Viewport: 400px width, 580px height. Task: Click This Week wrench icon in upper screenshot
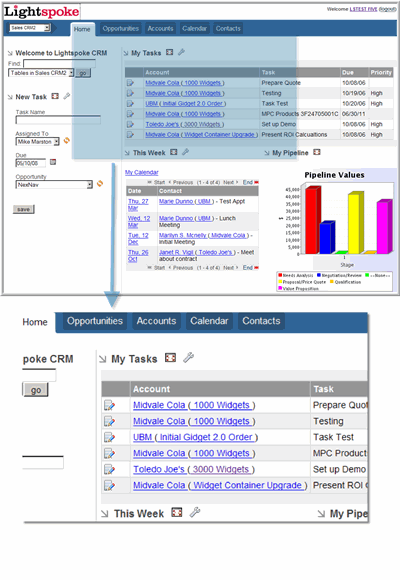185,152
